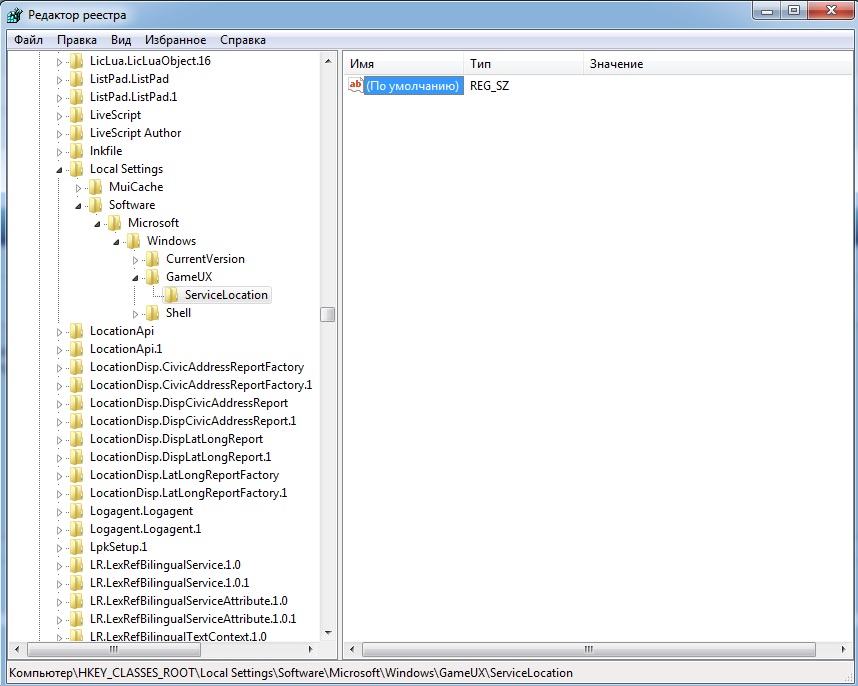Click the lnkfile folder icon
Screen dimensions: 858x686
(x=77, y=152)
